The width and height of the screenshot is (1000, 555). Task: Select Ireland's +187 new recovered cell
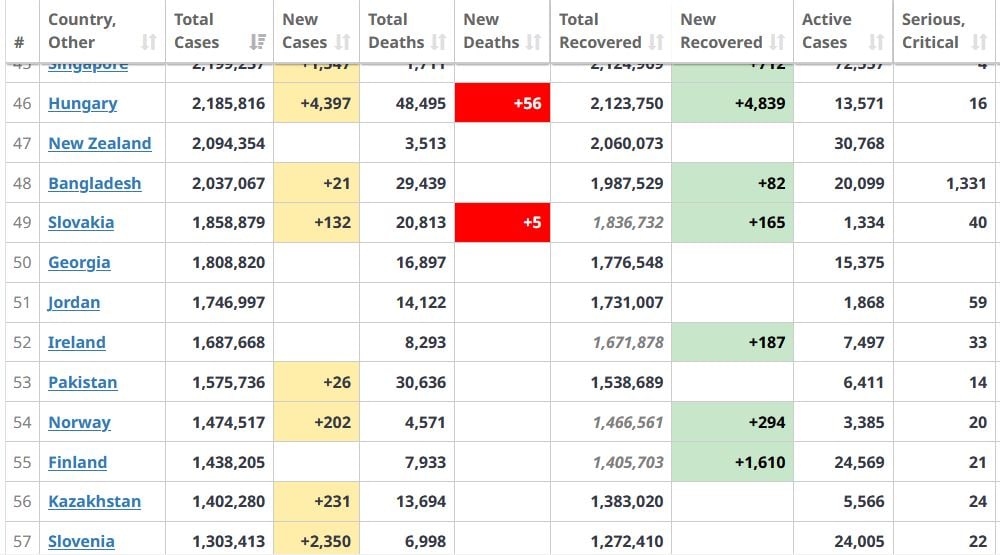coord(732,343)
